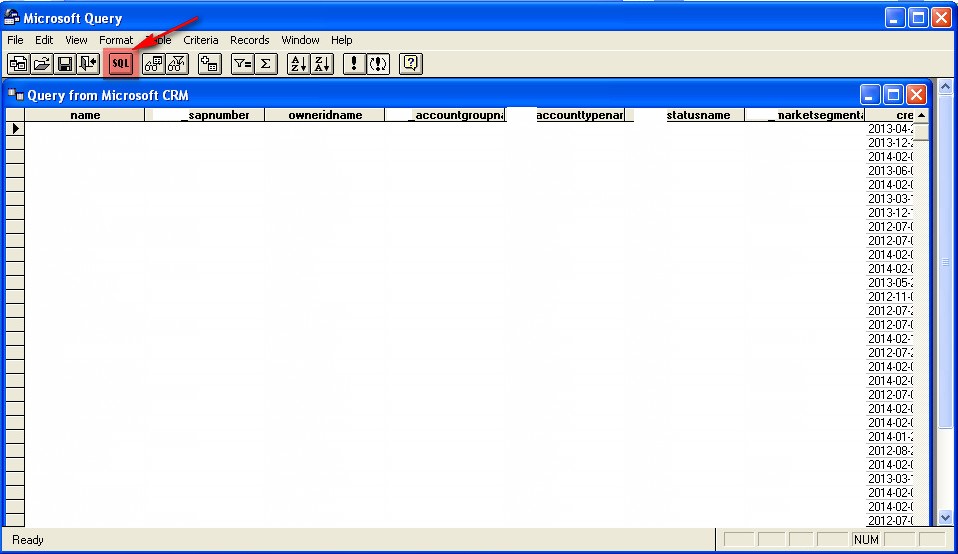
Task: Toggle the Auto Query icon
Action: (x=378, y=64)
